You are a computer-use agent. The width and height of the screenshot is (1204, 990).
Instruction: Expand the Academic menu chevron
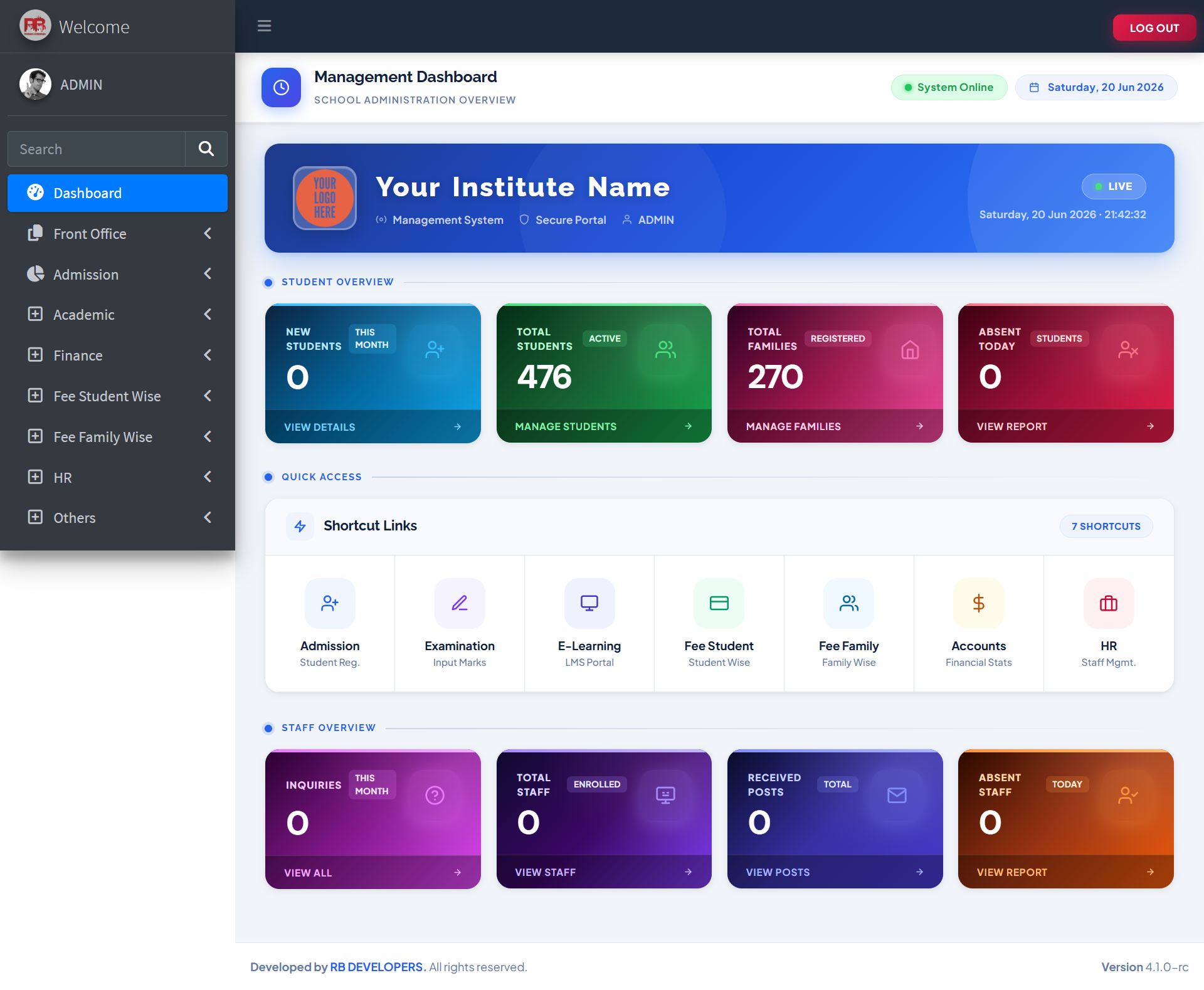(208, 314)
